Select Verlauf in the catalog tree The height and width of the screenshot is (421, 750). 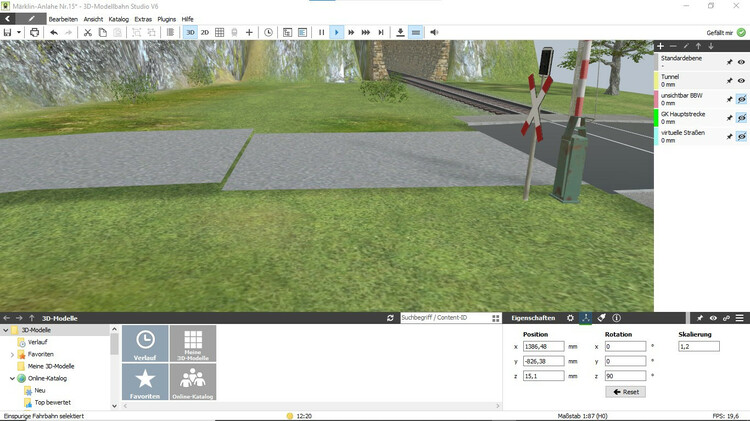tap(37, 342)
